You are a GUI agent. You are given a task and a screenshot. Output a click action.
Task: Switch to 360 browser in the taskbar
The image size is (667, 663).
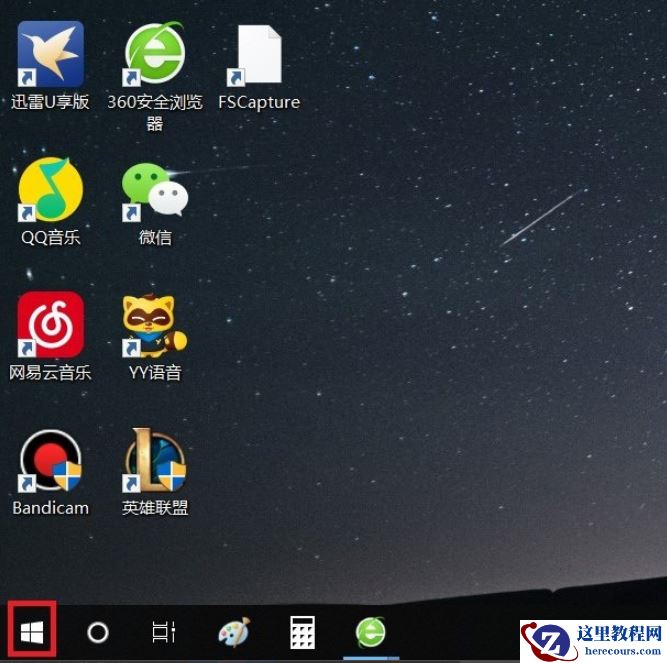click(x=371, y=632)
